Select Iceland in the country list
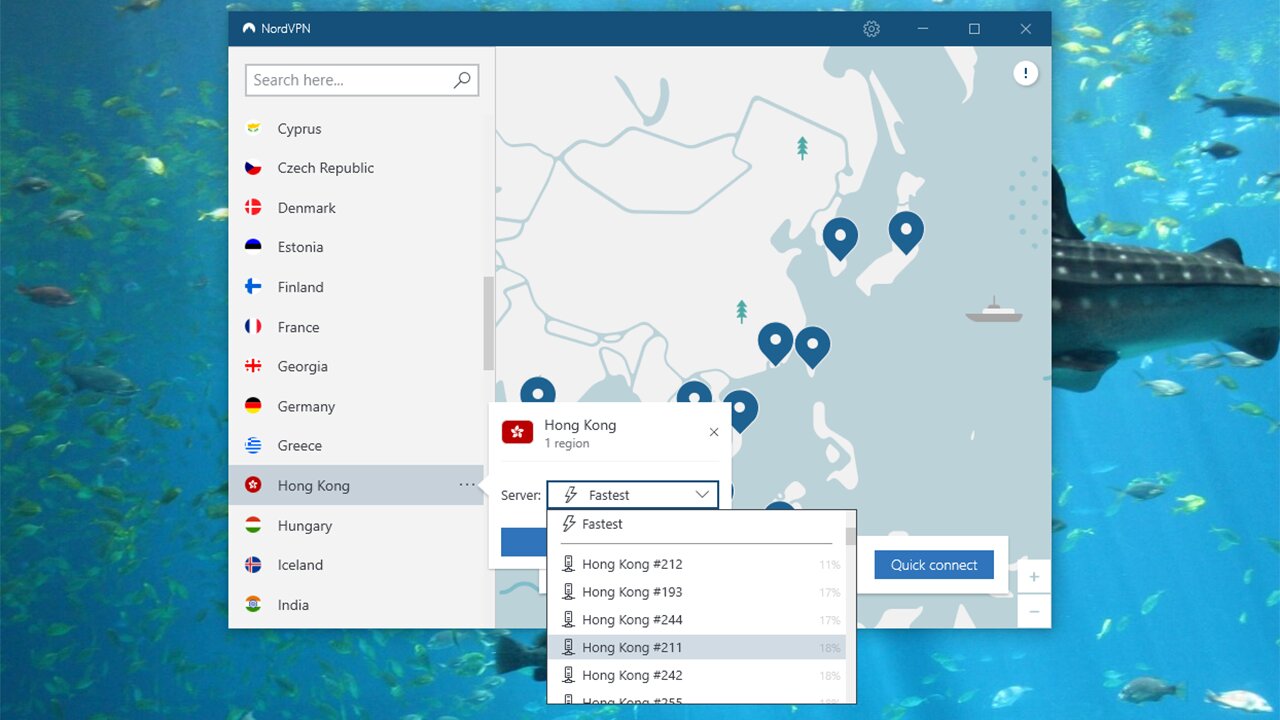The height and width of the screenshot is (720, 1280). pyautogui.click(x=300, y=565)
